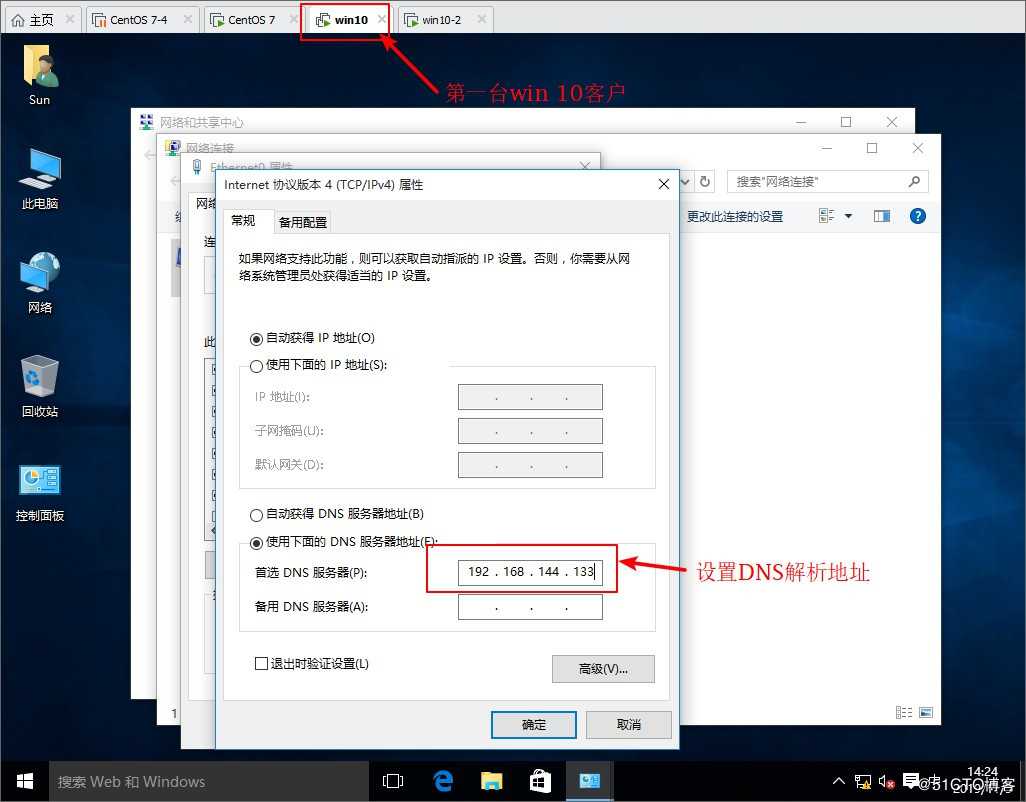Select the 此电脑 desktop icon
Viewport: 1026px width, 802px height.
coord(40,179)
